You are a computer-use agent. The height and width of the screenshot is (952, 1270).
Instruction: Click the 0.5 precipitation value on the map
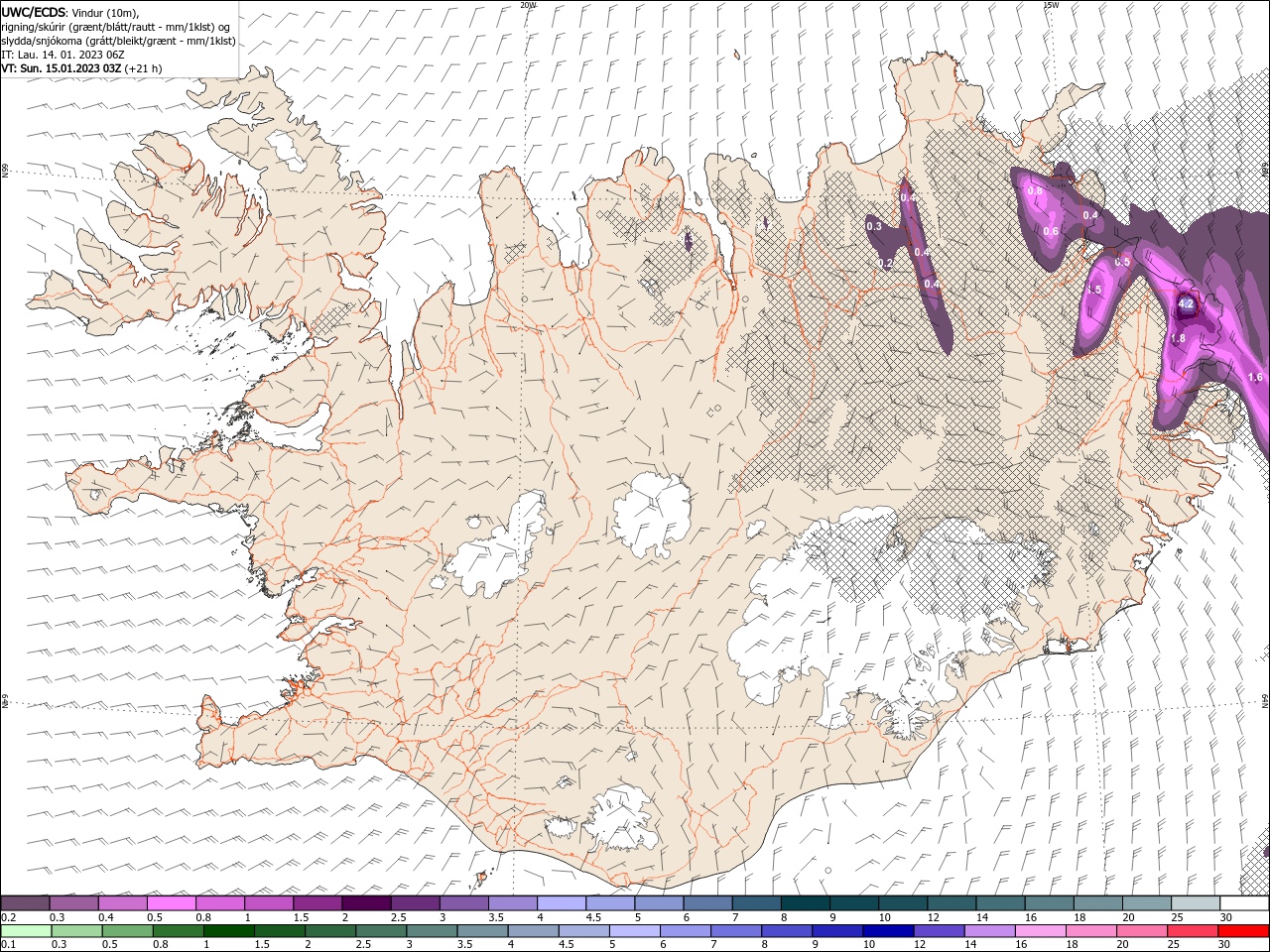coord(1122,262)
